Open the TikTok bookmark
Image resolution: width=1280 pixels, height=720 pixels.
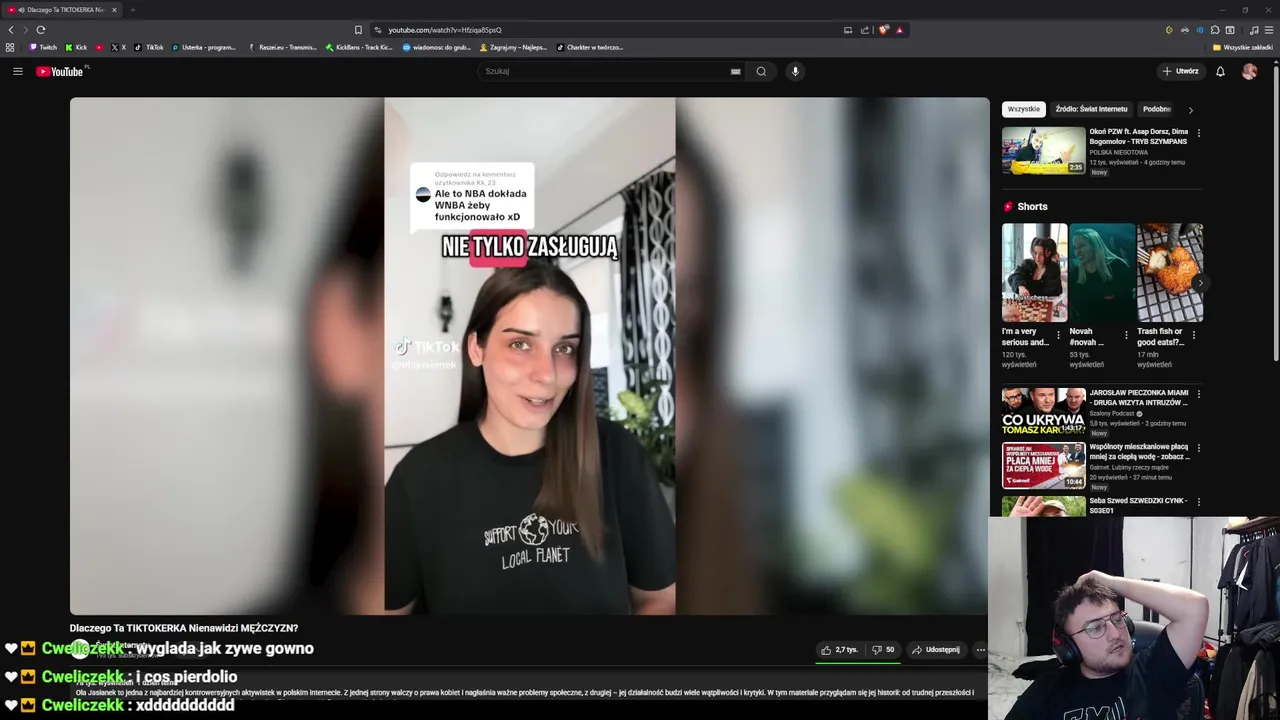(149, 47)
